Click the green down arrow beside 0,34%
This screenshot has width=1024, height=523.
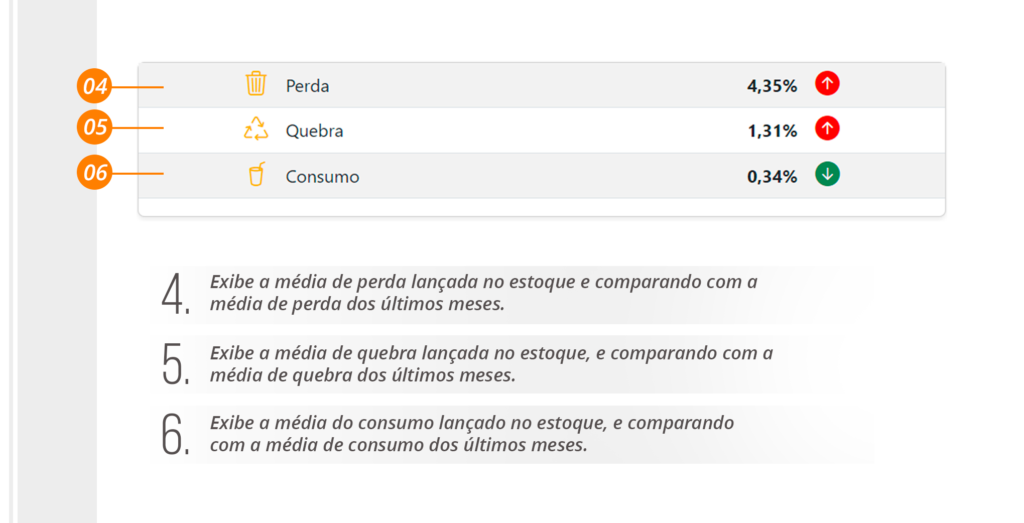827,174
